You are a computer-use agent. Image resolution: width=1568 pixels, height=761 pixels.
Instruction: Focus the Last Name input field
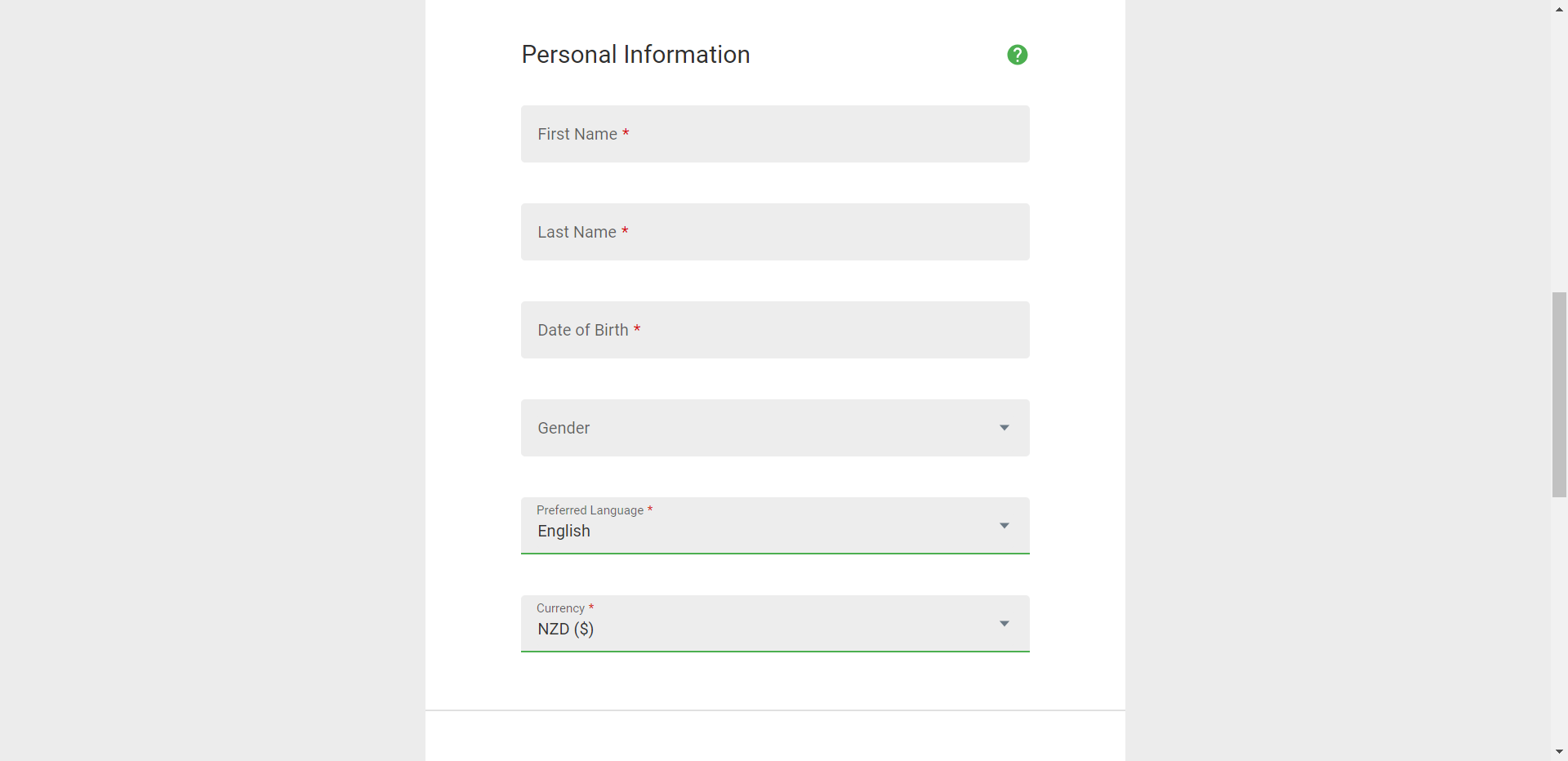click(775, 232)
